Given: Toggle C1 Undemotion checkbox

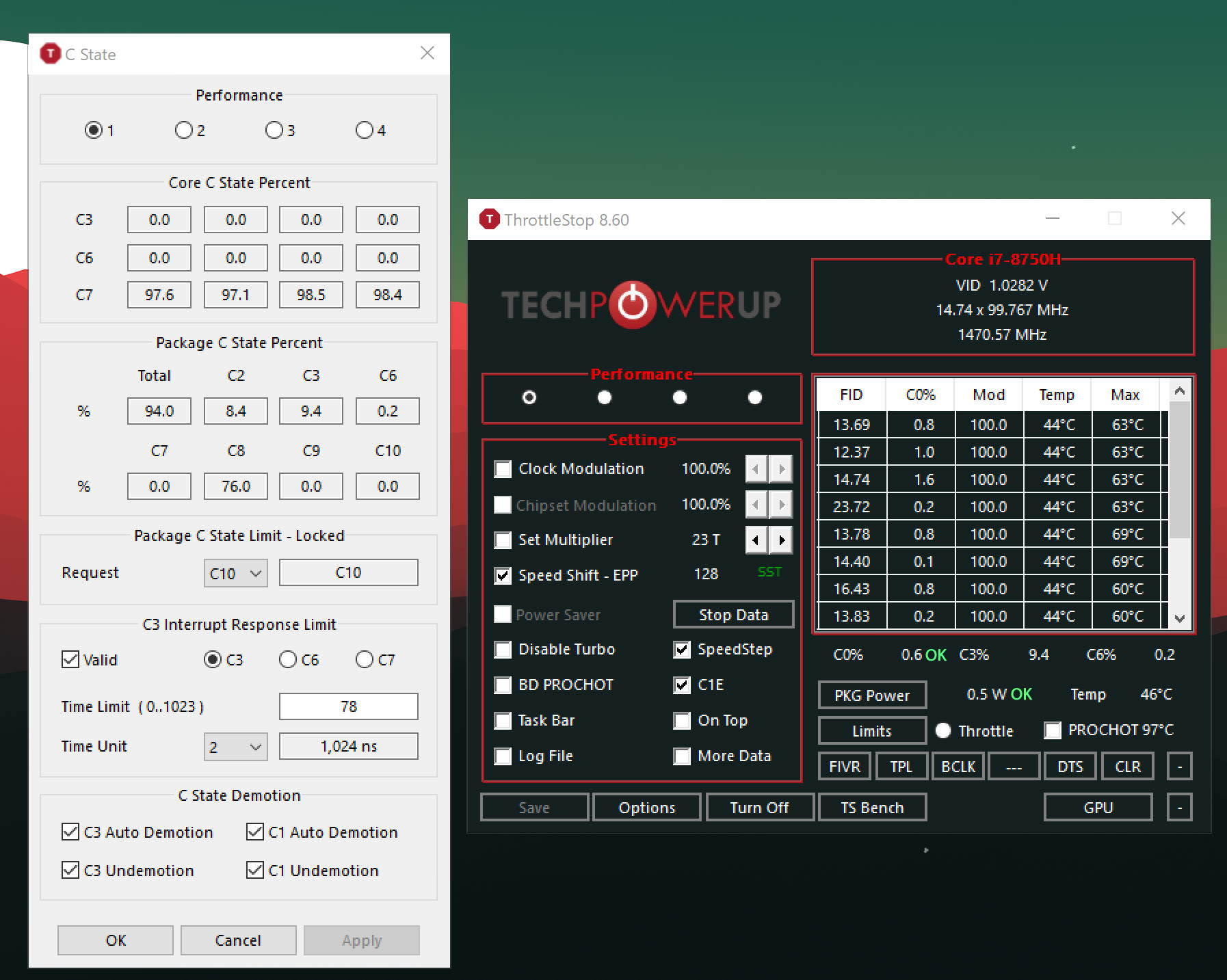Looking at the screenshot, I should (x=255, y=870).
